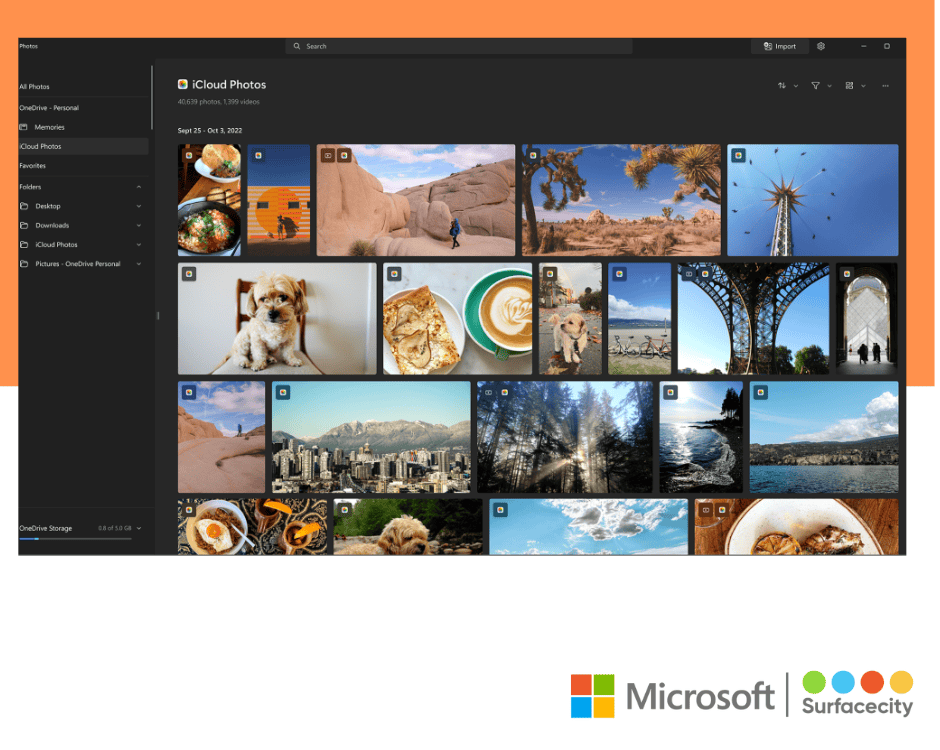Viewport: 940px width, 750px height.
Task: Open Favorites in the sidebar
Action: 33,166
